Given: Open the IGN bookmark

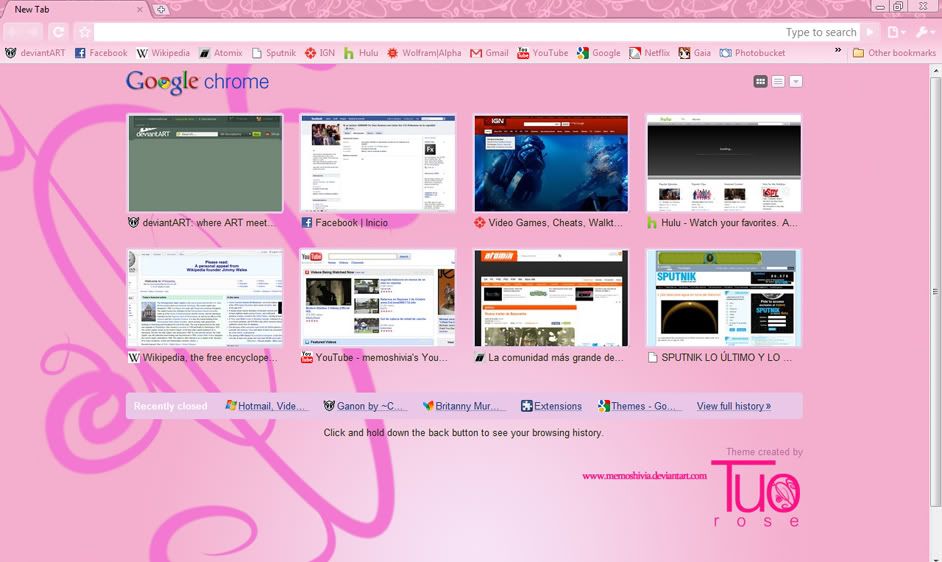Looking at the screenshot, I should (320, 53).
